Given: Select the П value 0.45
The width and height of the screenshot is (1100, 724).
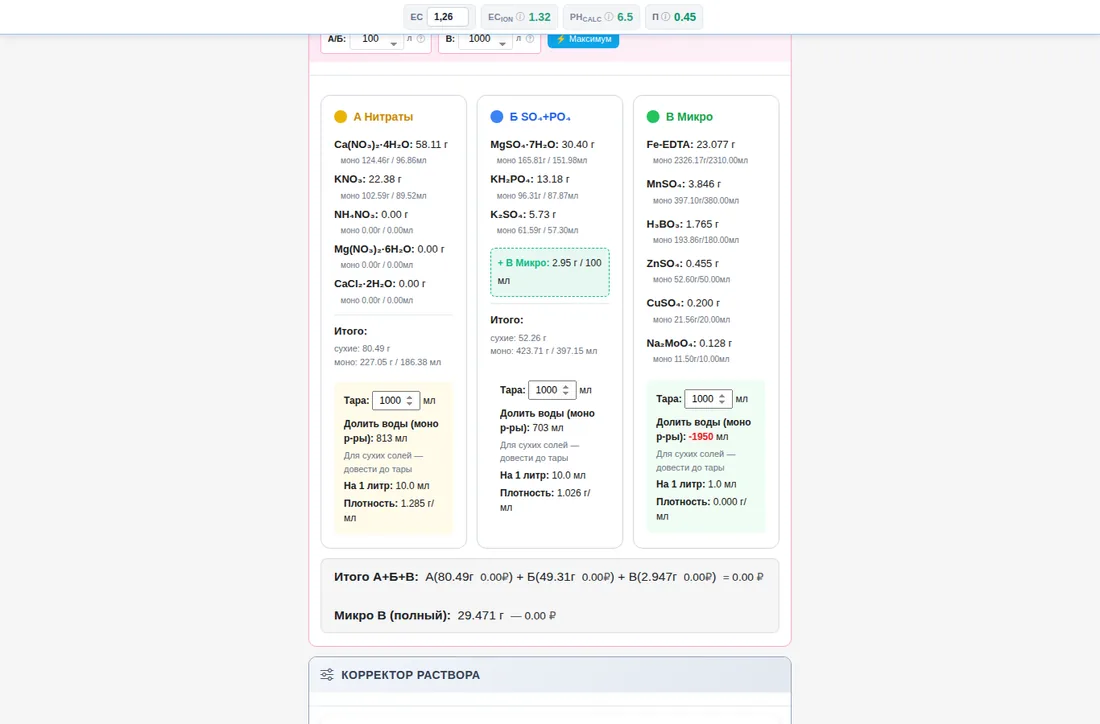Looking at the screenshot, I should coord(685,17).
